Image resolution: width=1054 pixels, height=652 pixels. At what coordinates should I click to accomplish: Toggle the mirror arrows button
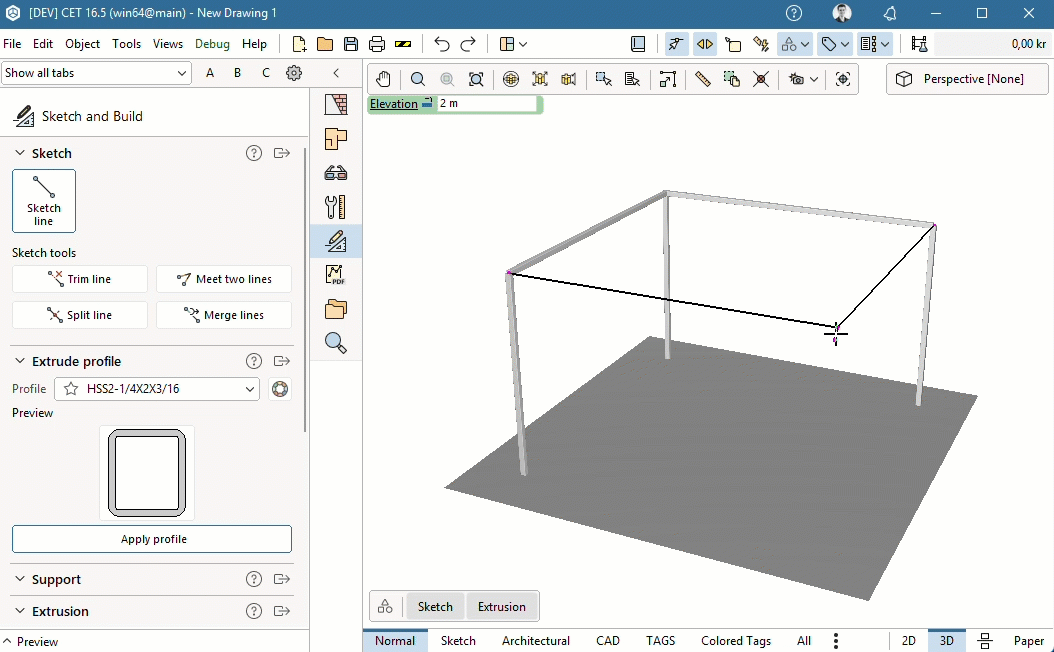tap(704, 44)
